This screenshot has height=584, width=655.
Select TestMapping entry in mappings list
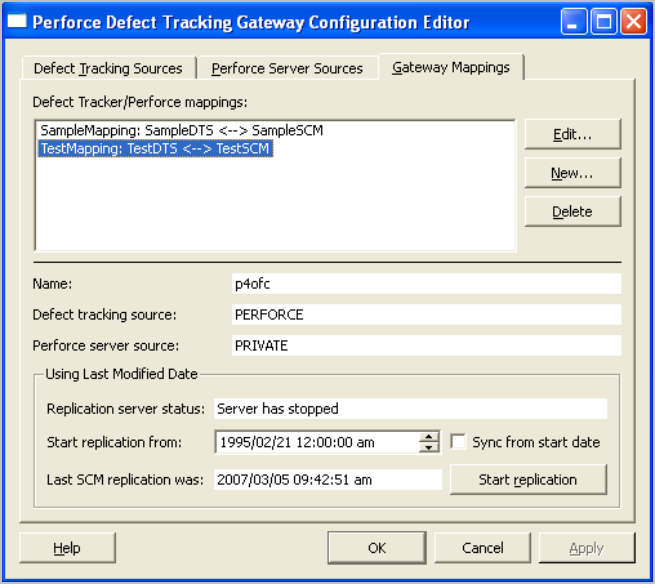pyautogui.click(x=155, y=149)
